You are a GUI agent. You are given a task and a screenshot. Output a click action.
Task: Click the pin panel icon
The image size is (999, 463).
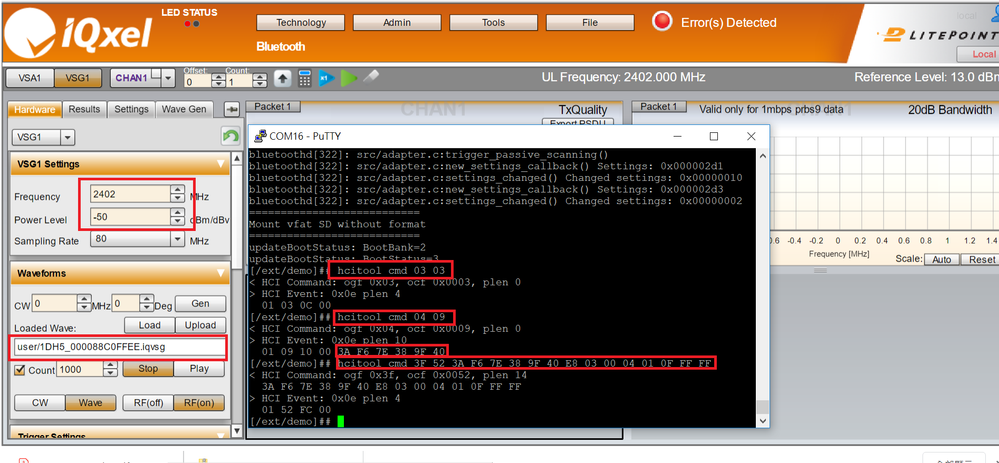[x=232, y=110]
